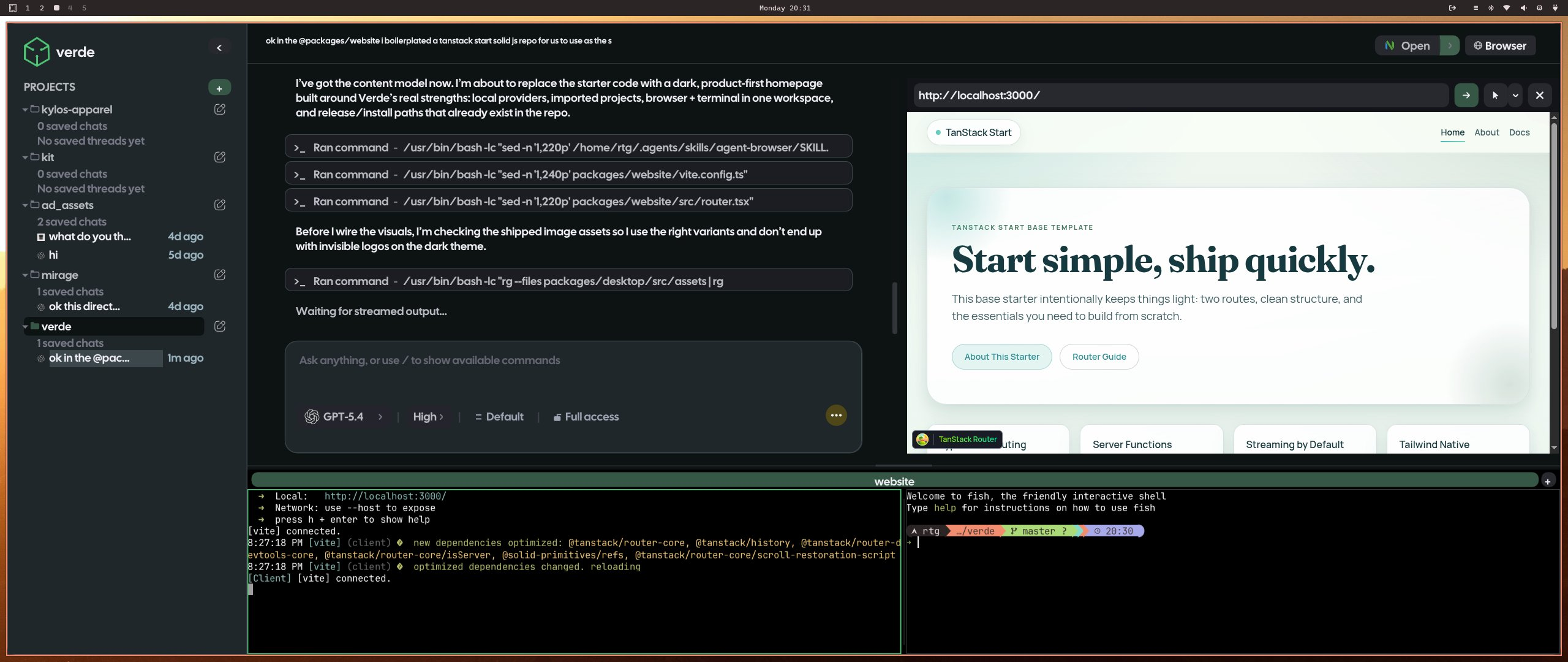Focus the localhost:3000 URL field
This screenshot has height=662, width=1568.
[x=1180, y=96]
